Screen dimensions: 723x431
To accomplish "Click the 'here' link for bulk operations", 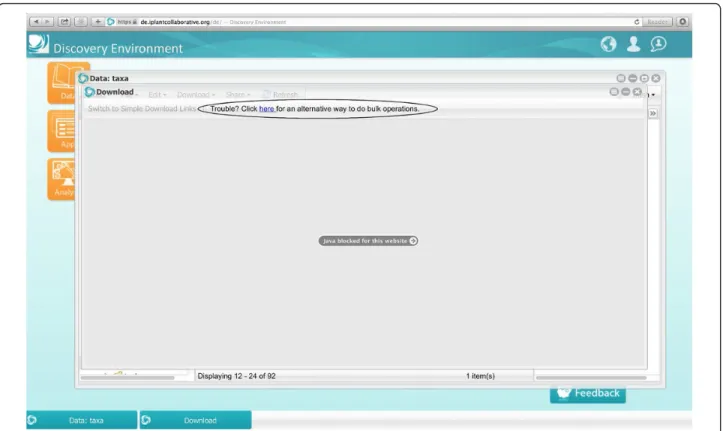I will coord(267,109).
